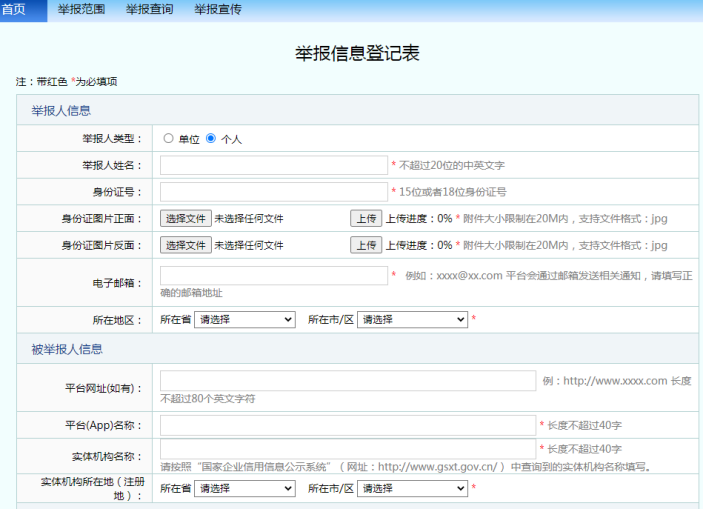This screenshot has width=704, height=510.
Task: Upload the 身份证图片反面 file
Action: [x=366, y=245]
